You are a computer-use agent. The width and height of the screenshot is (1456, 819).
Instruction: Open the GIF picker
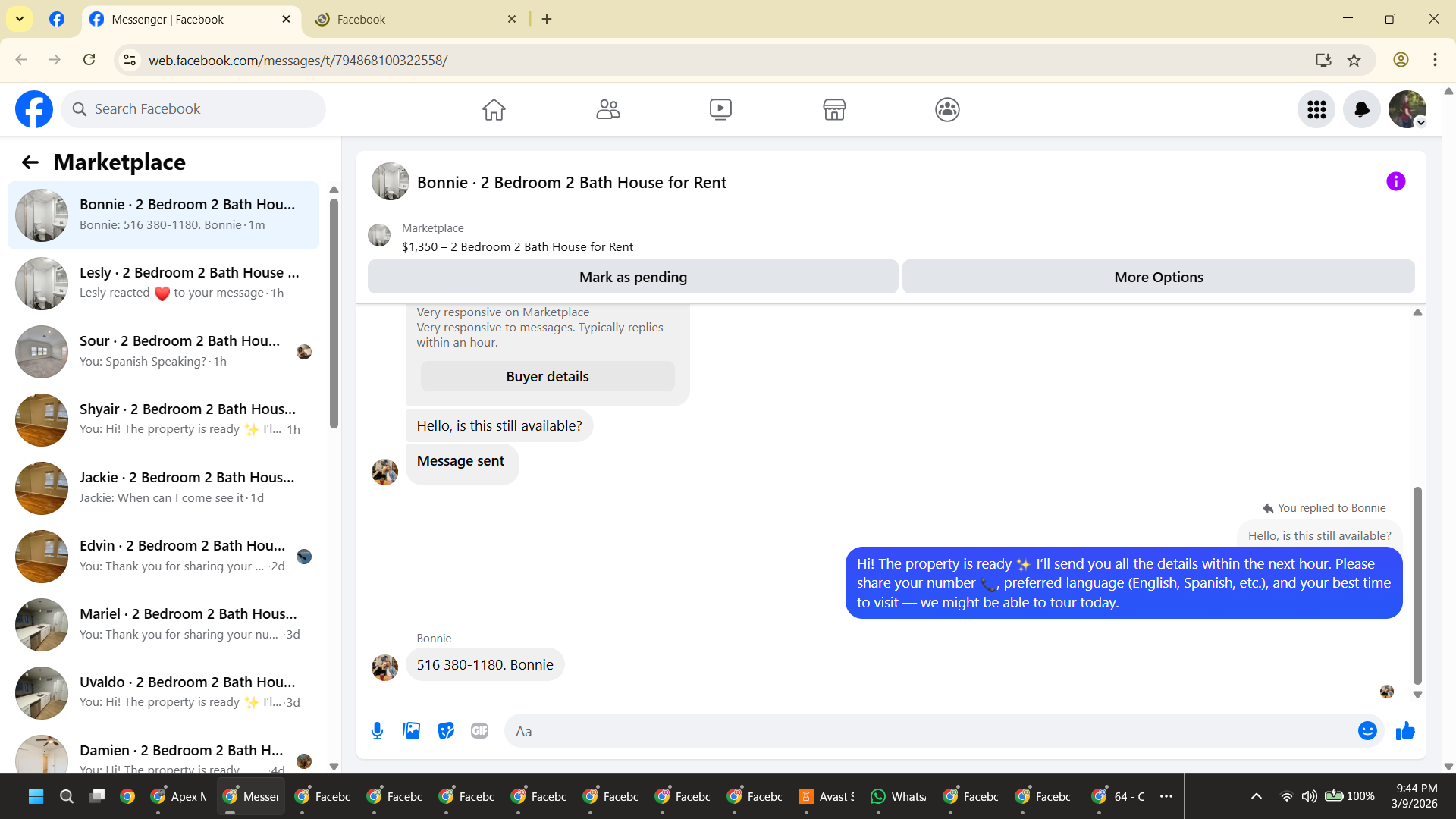[x=479, y=730]
